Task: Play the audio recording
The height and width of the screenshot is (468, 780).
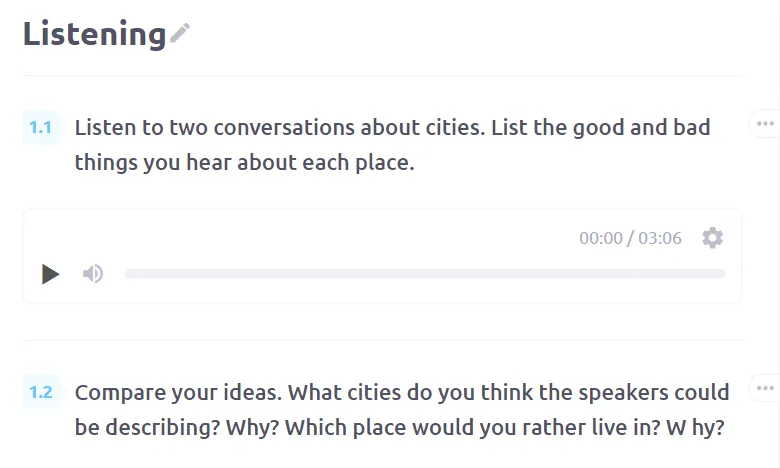Action: pos(51,274)
